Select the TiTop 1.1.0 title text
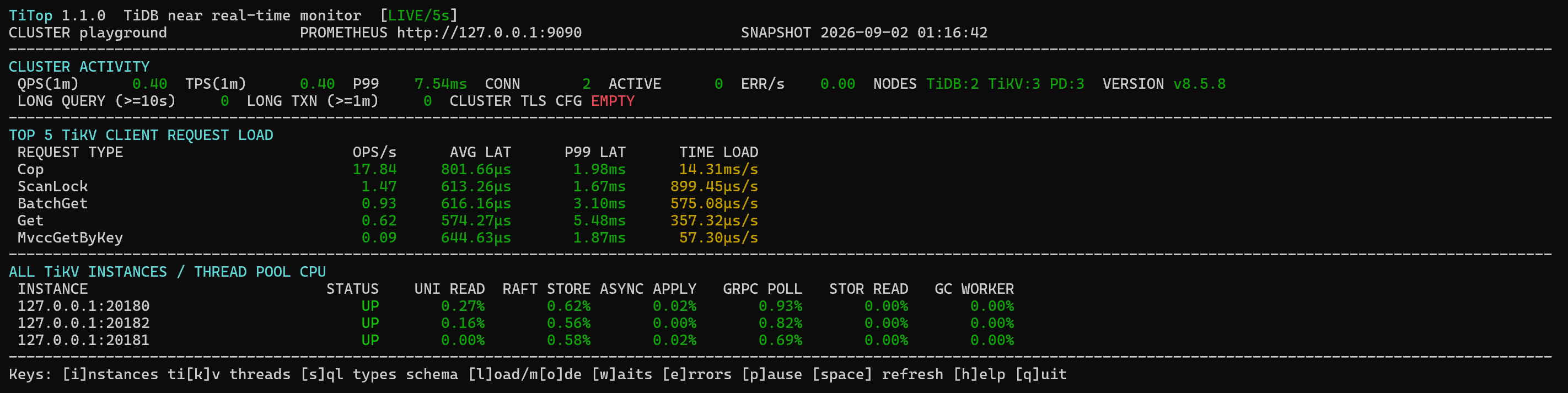The width and height of the screenshot is (1568, 393). click(x=57, y=15)
